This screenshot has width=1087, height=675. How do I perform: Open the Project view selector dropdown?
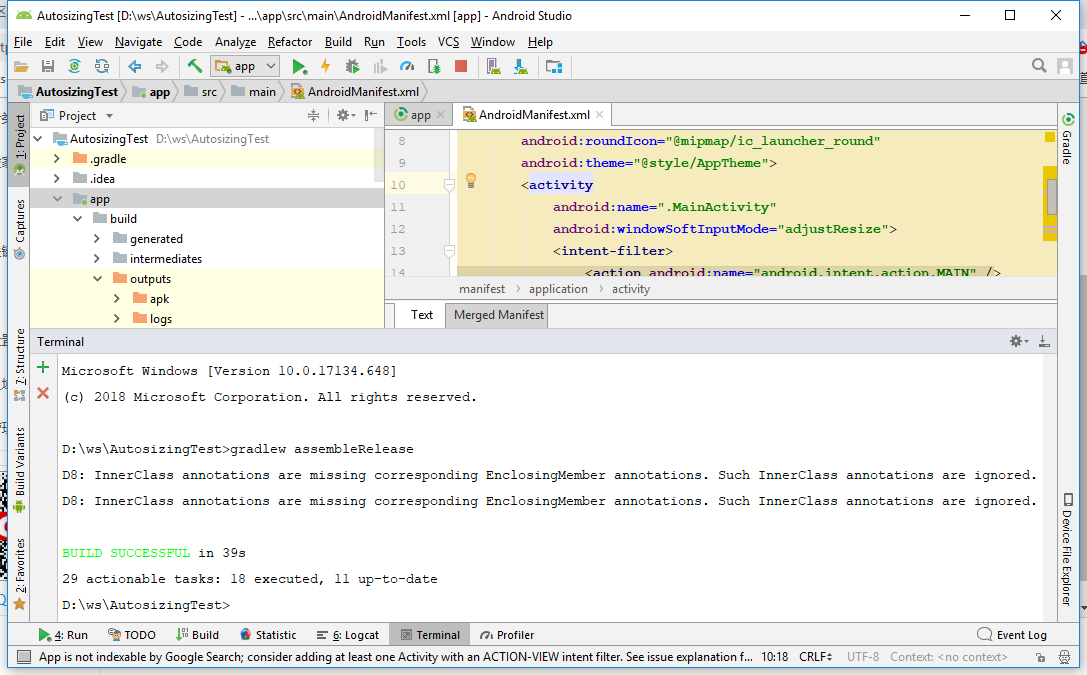click(76, 116)
